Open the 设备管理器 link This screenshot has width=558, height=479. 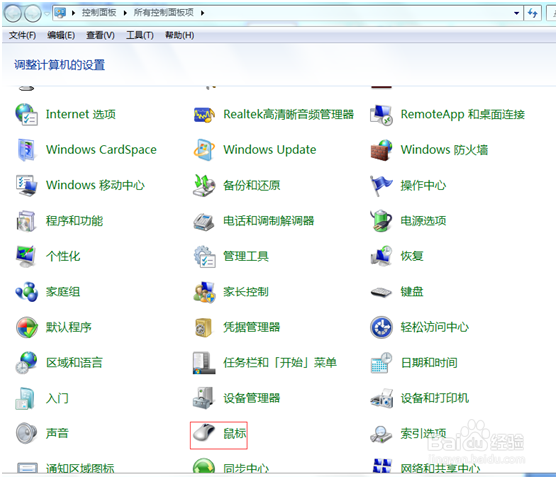click(x=252, y=398)
